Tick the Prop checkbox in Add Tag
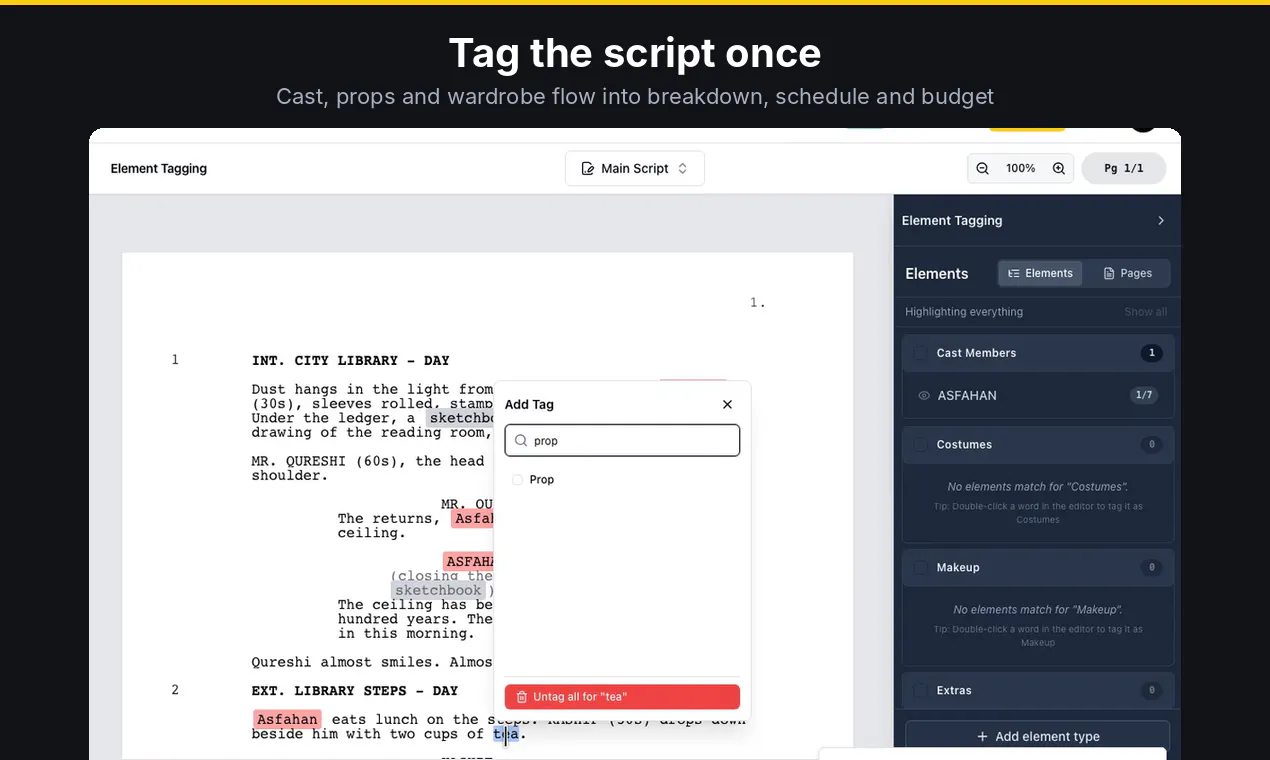This screenshot has width=1270, height=760. (x=517, y=480)
